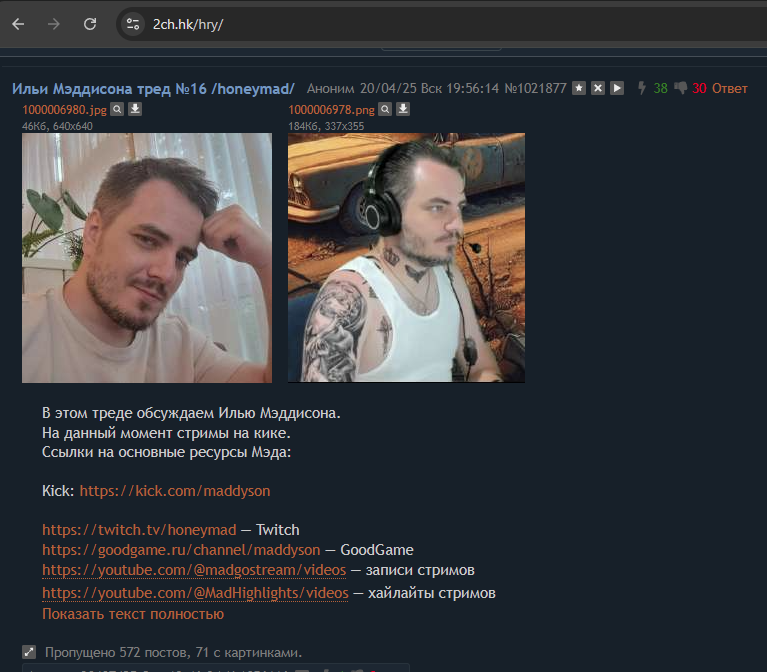Focus the address bar showing 2ch.hk/hry/

point(440,24)
